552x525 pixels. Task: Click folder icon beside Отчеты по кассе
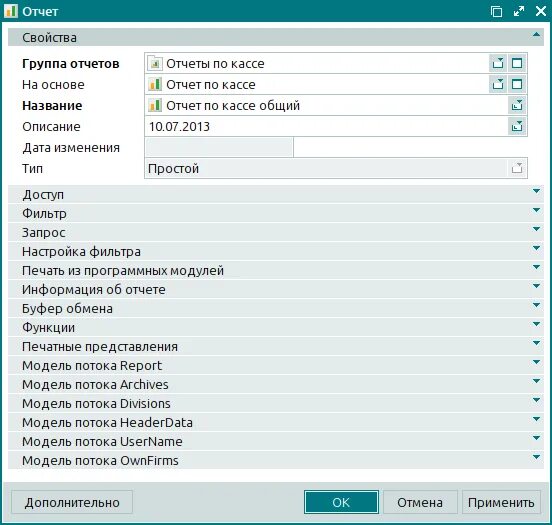tap(155, 64)
